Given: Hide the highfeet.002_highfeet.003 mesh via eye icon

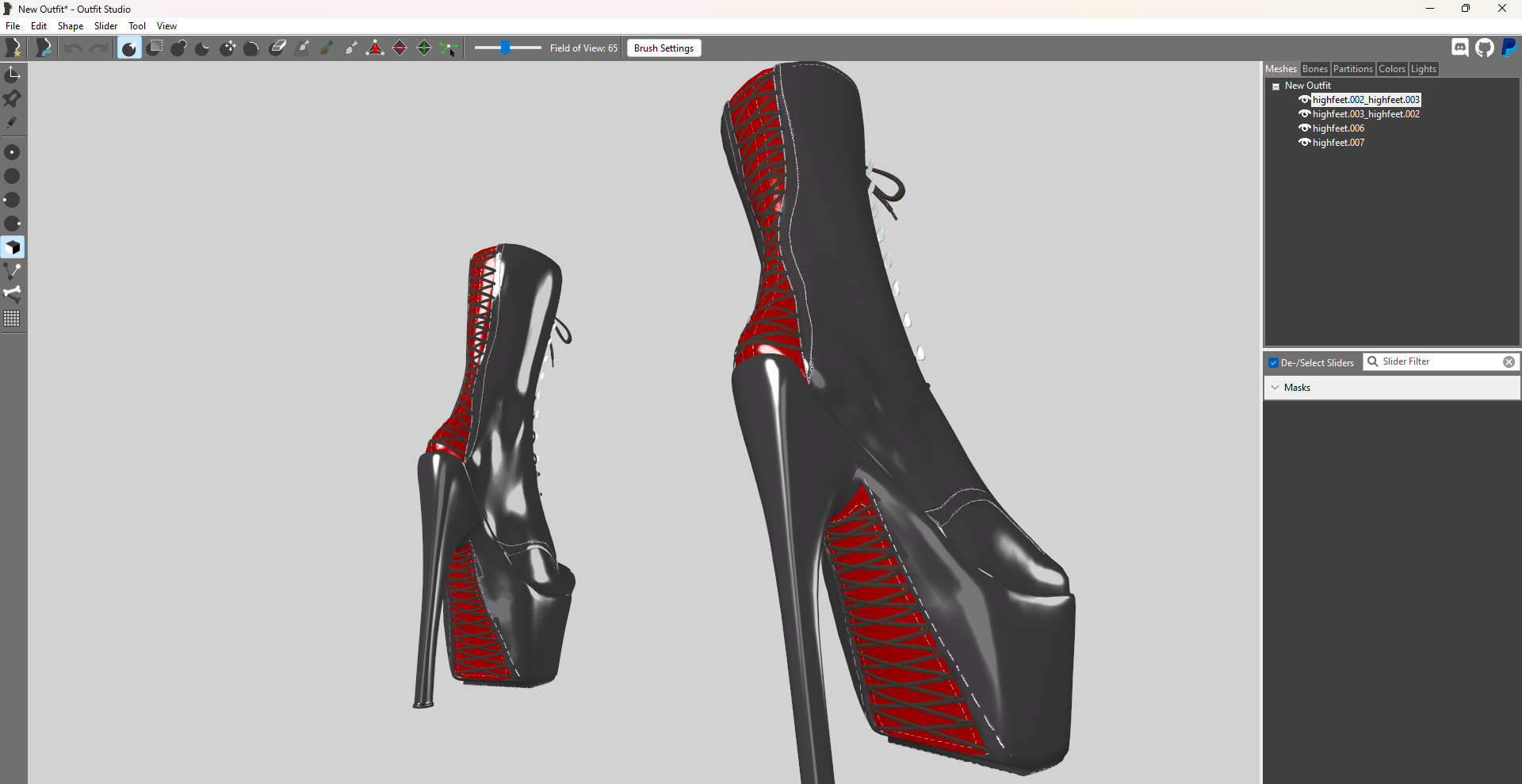Looking at the screenshot, I should click(1304, 100).
